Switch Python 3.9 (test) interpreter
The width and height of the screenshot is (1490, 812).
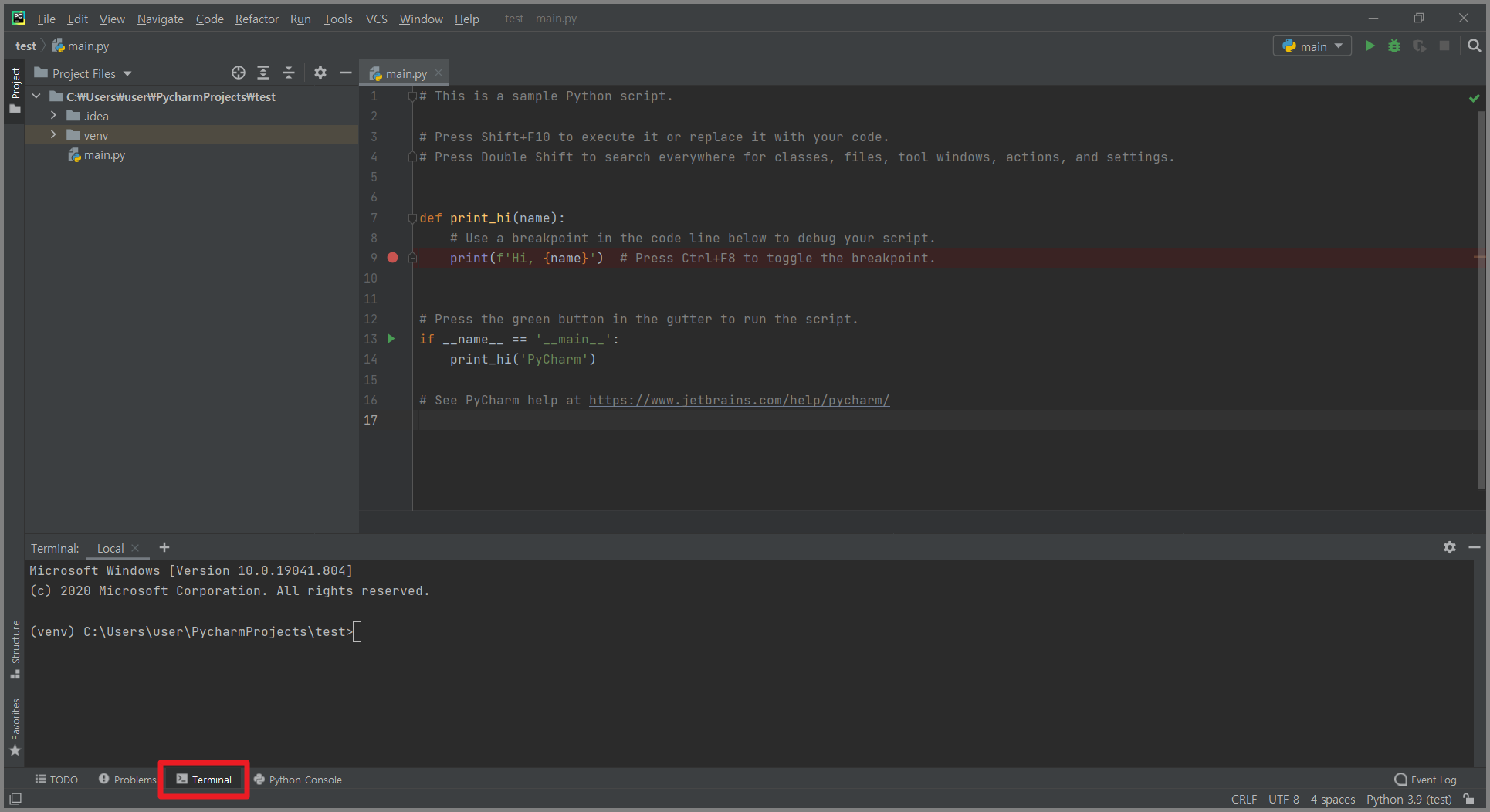point(1409,799)
